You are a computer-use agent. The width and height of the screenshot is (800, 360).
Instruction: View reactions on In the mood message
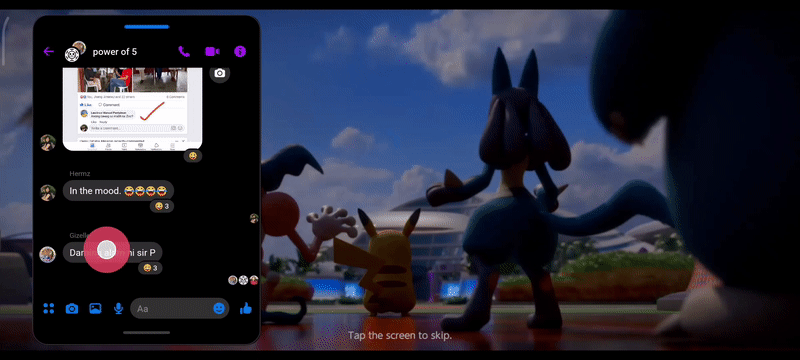coord(162,206)
